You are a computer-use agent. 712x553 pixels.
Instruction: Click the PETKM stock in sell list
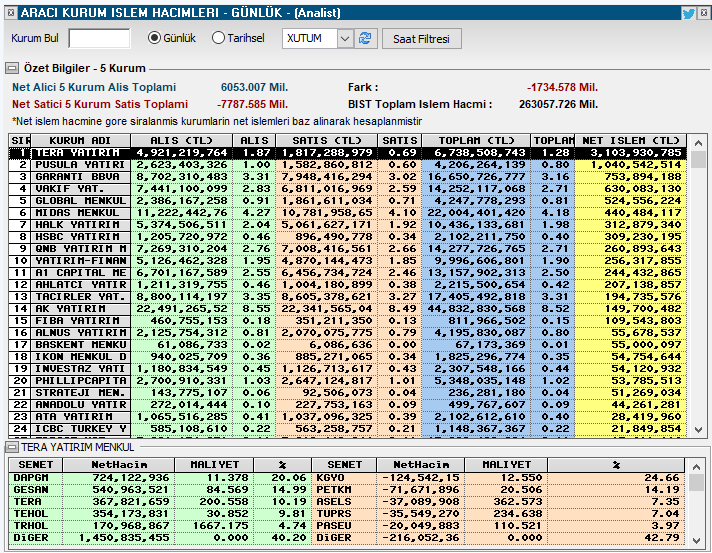tap(334, 490)
